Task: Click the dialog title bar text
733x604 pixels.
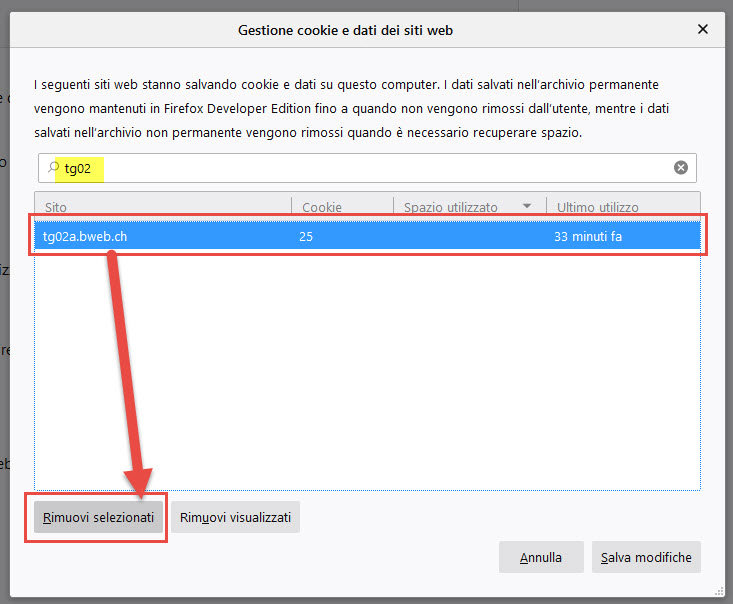Action: click(345, 30)
